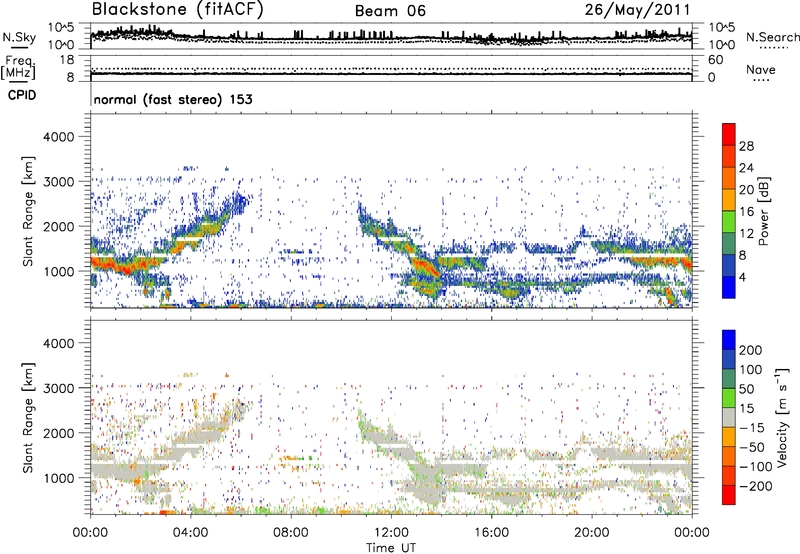
Task: Click the 'Nave' legend label
Action: pos(761,69)
